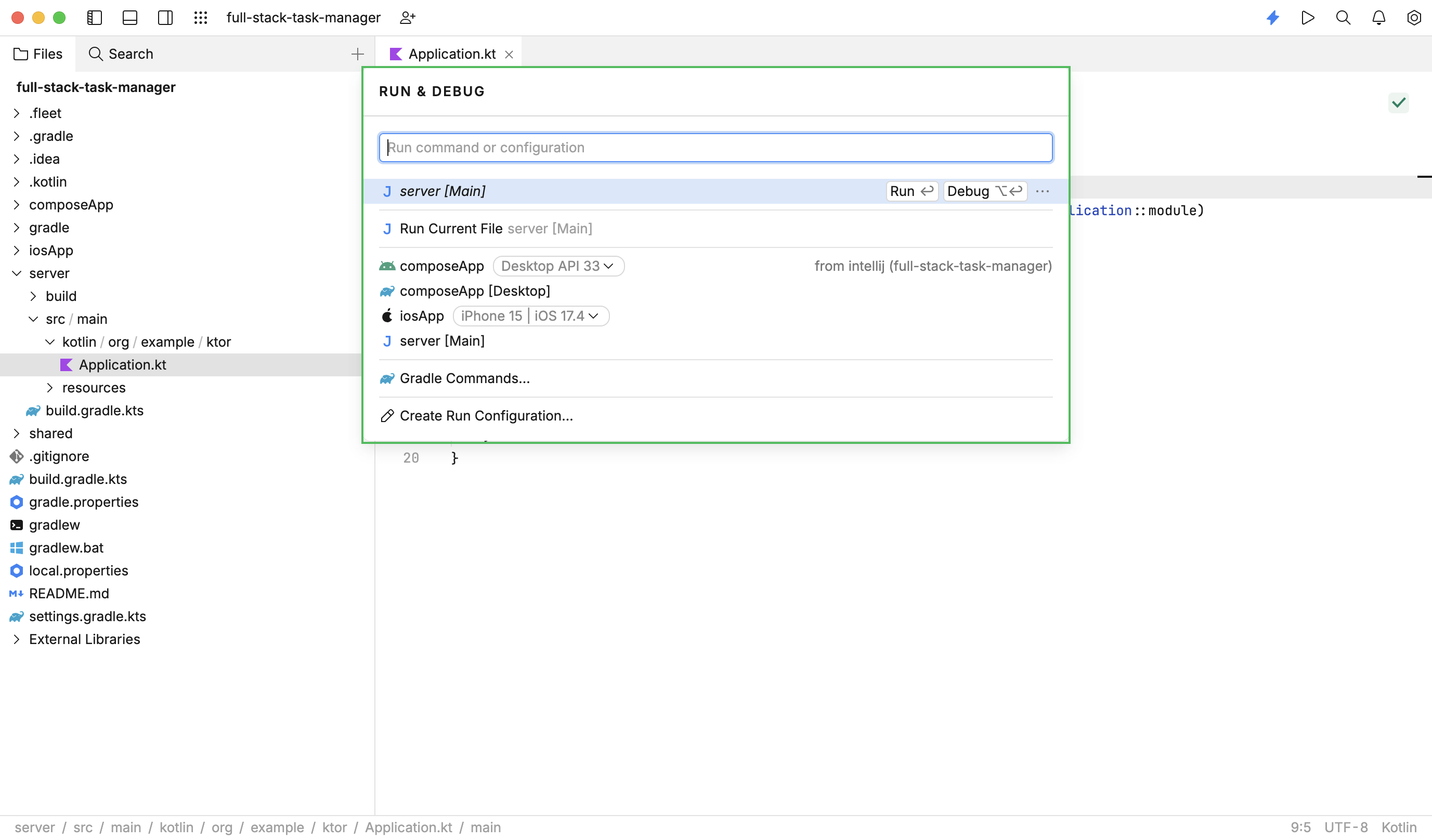Click the add collaborator icon

click(408, 18)
